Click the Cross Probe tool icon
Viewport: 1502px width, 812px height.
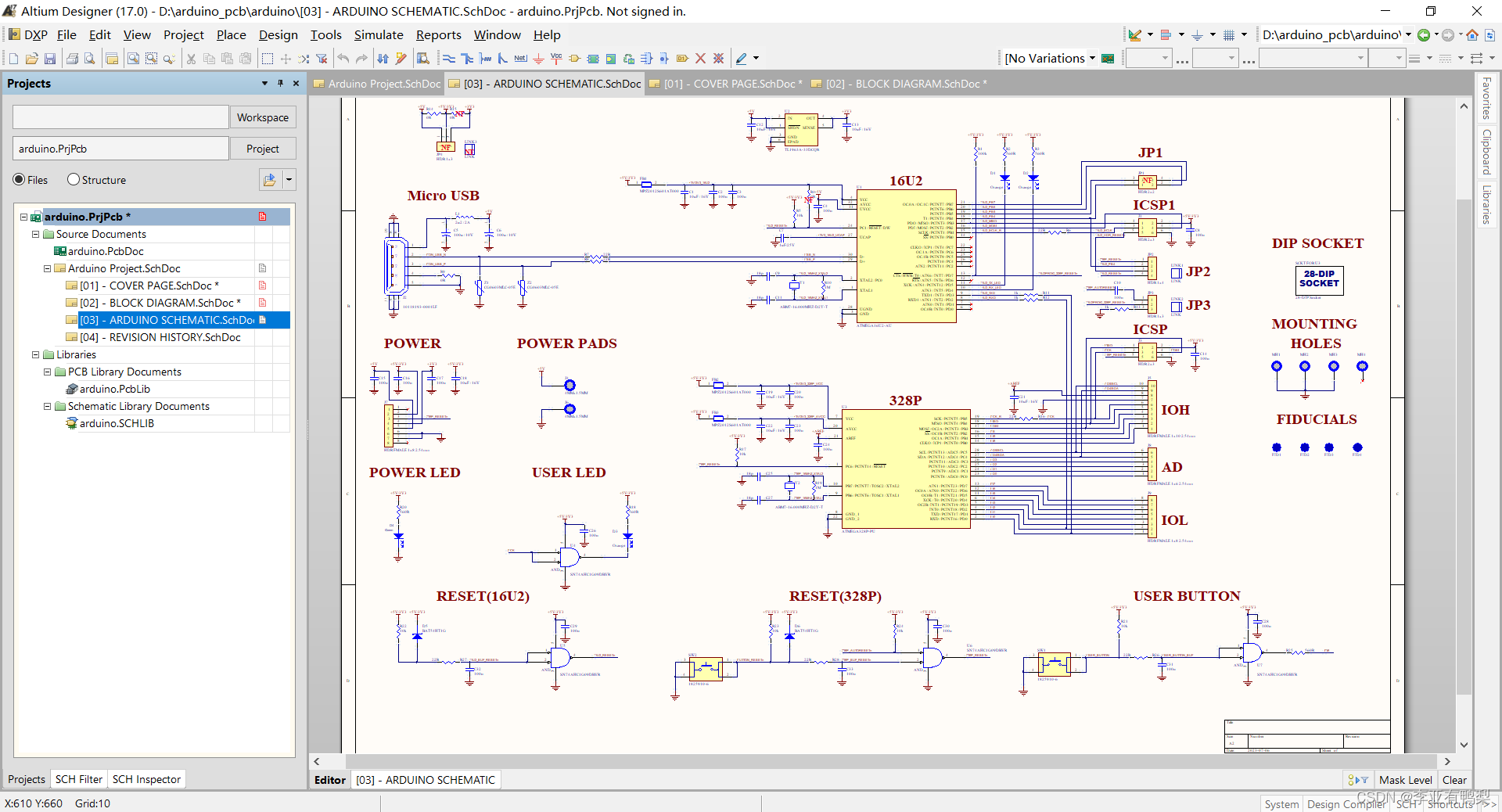[401, 59]
